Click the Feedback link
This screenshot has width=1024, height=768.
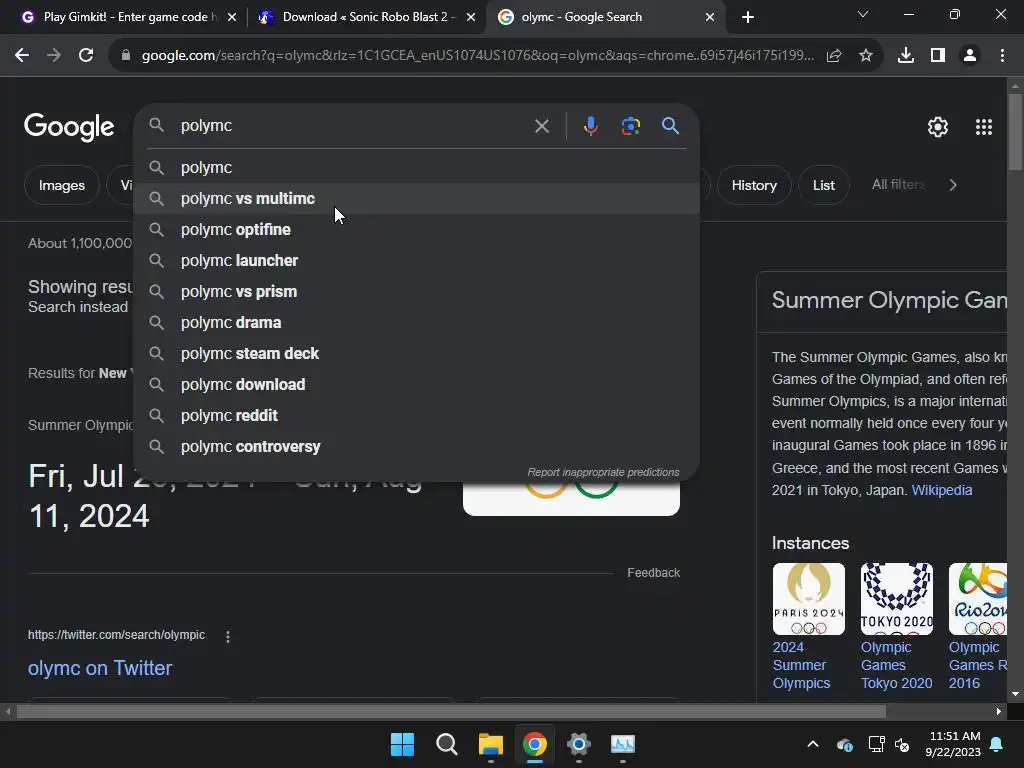click(653, 573)
